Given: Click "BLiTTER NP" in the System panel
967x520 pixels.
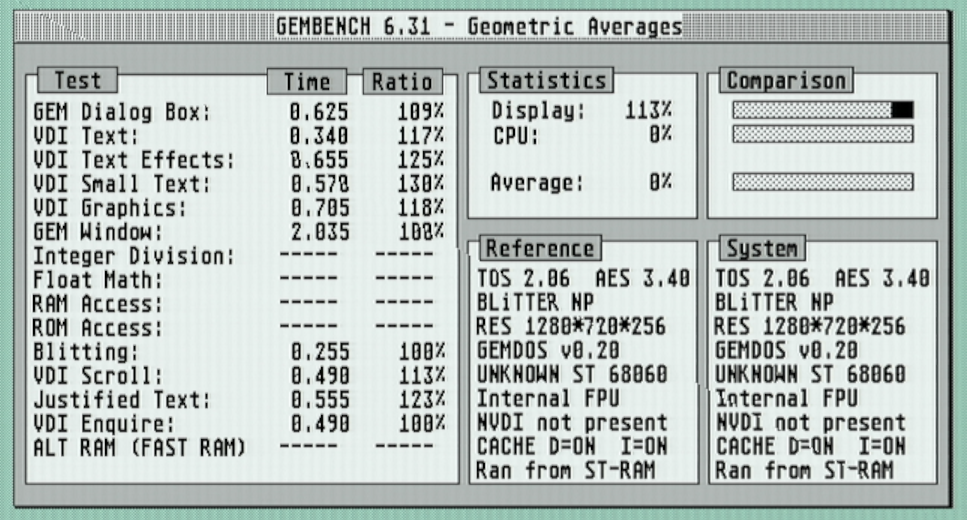Looking at the screenshot, I should [x=774, y=303].
